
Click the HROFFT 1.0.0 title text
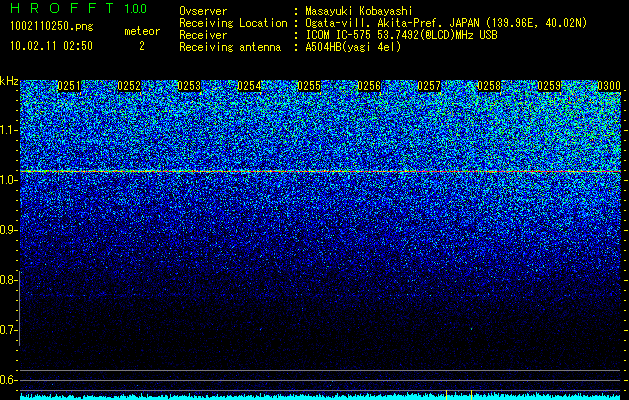click(79, 8)
